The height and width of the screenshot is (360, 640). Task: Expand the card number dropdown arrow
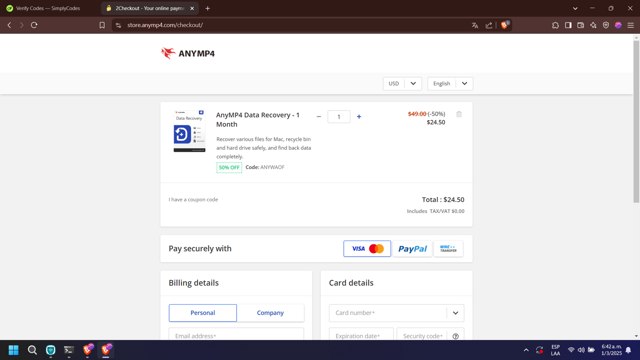tap(456, 313)
